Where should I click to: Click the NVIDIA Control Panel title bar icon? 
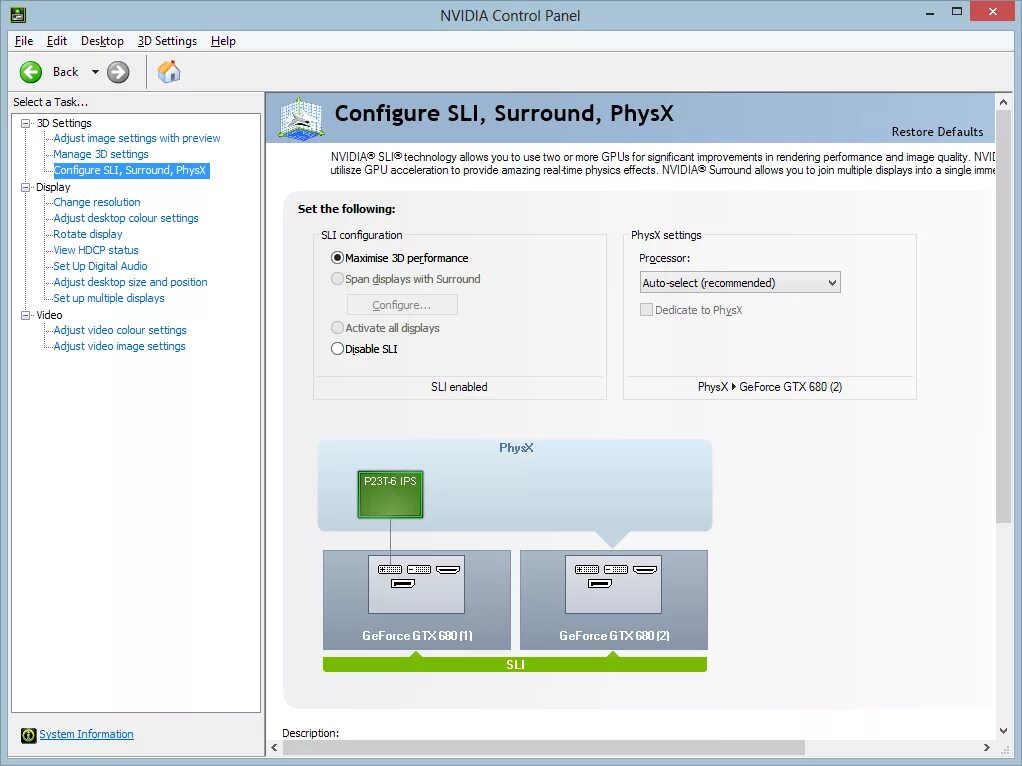pos(18,14)
